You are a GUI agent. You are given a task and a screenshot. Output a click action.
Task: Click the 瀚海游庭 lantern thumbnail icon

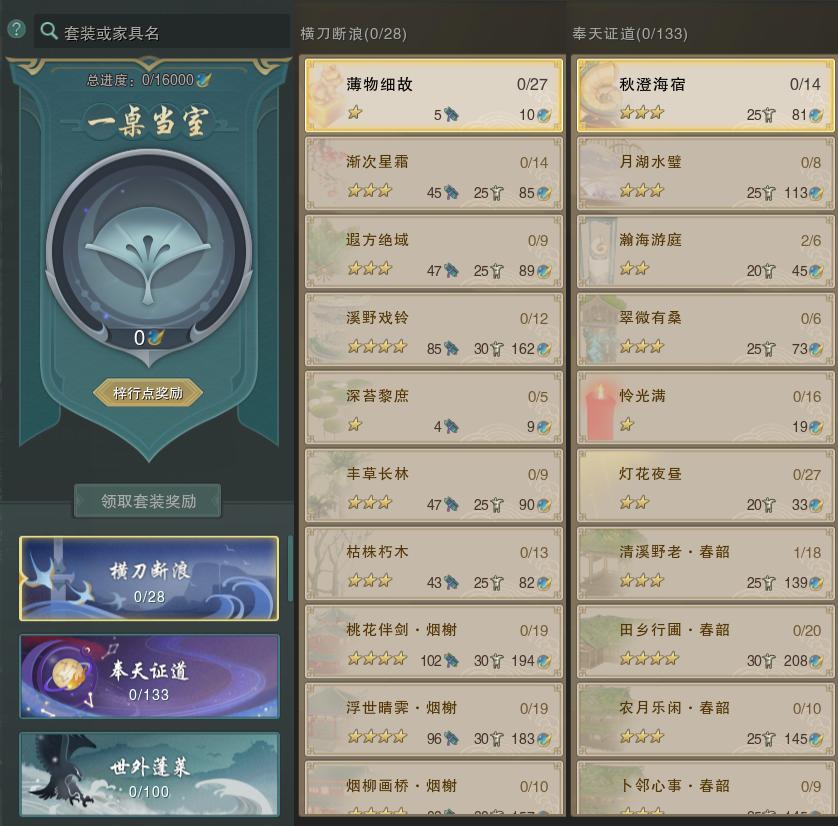[x=598, y=252]
